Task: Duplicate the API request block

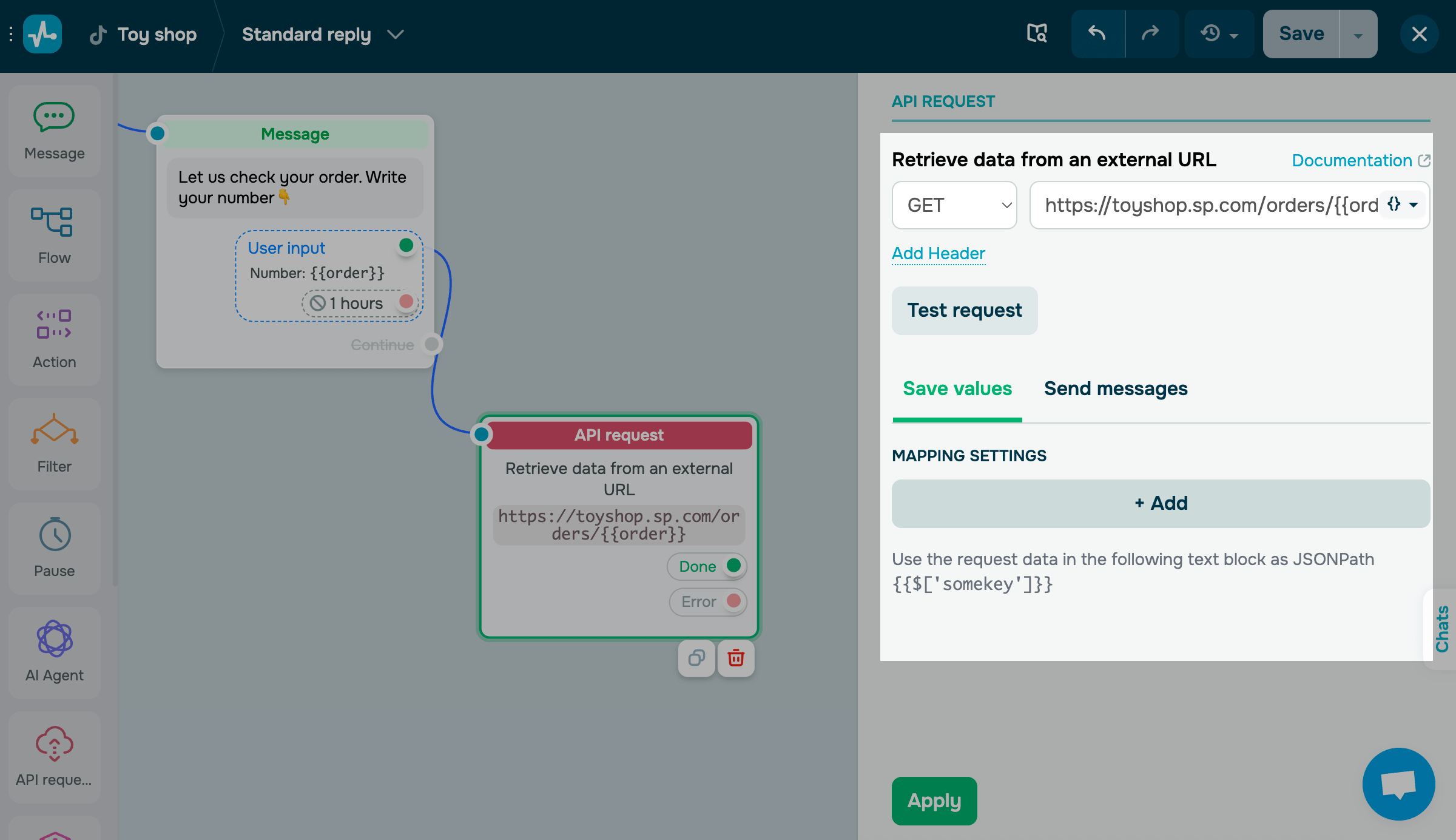Action: [x=696, y=658]
